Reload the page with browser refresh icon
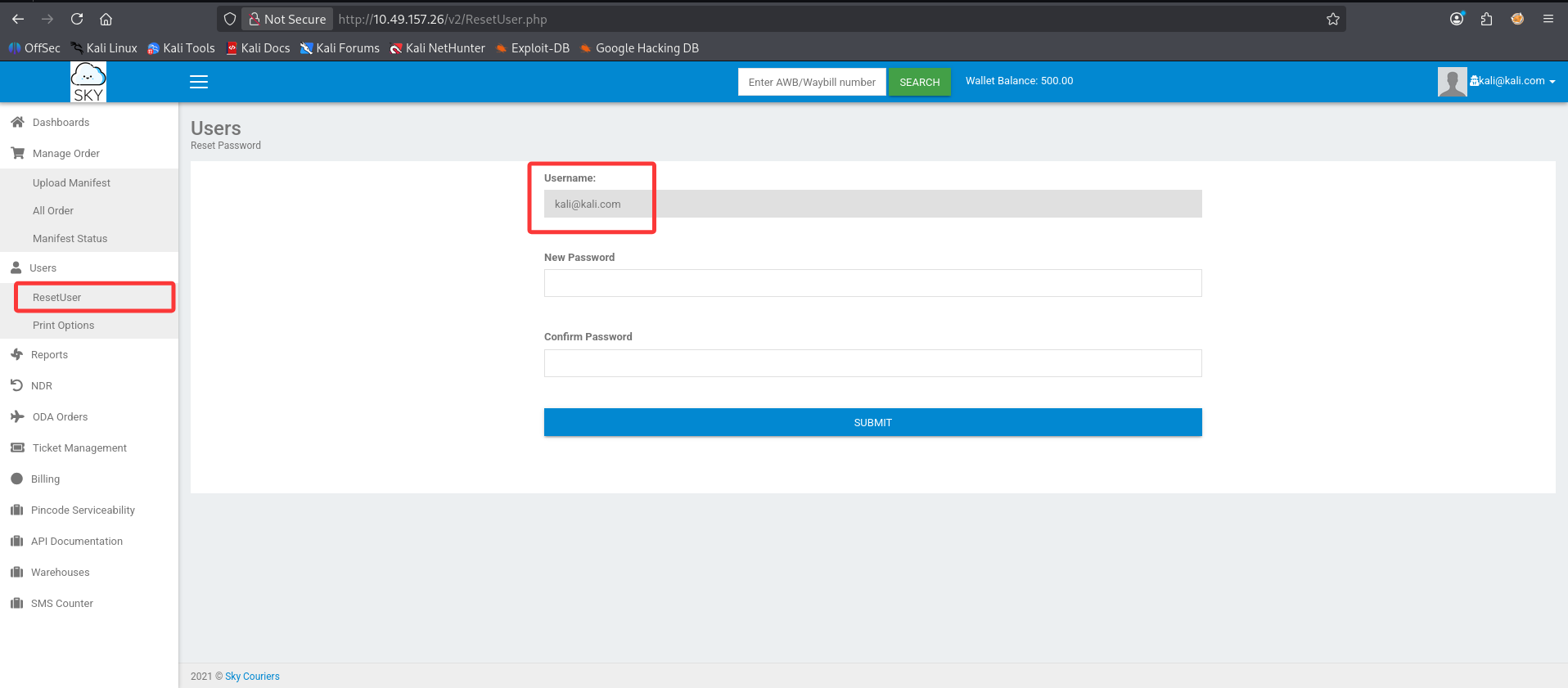 coord(76,19)
